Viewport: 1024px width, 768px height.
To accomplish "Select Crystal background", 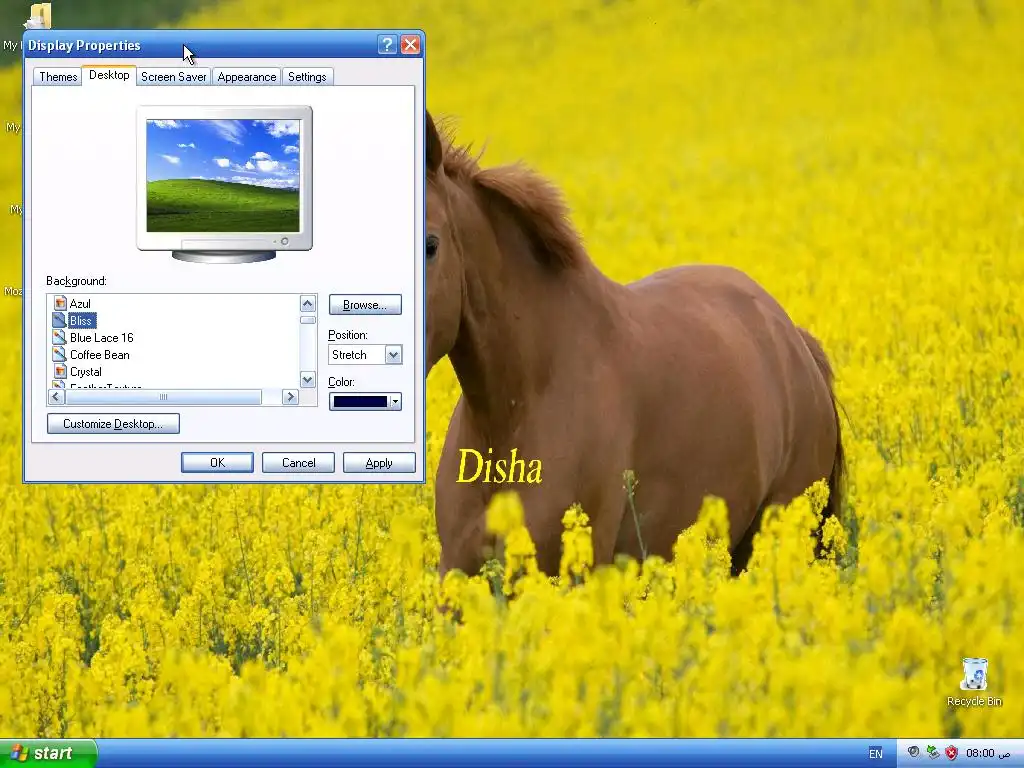I will [x=86, y=371].
